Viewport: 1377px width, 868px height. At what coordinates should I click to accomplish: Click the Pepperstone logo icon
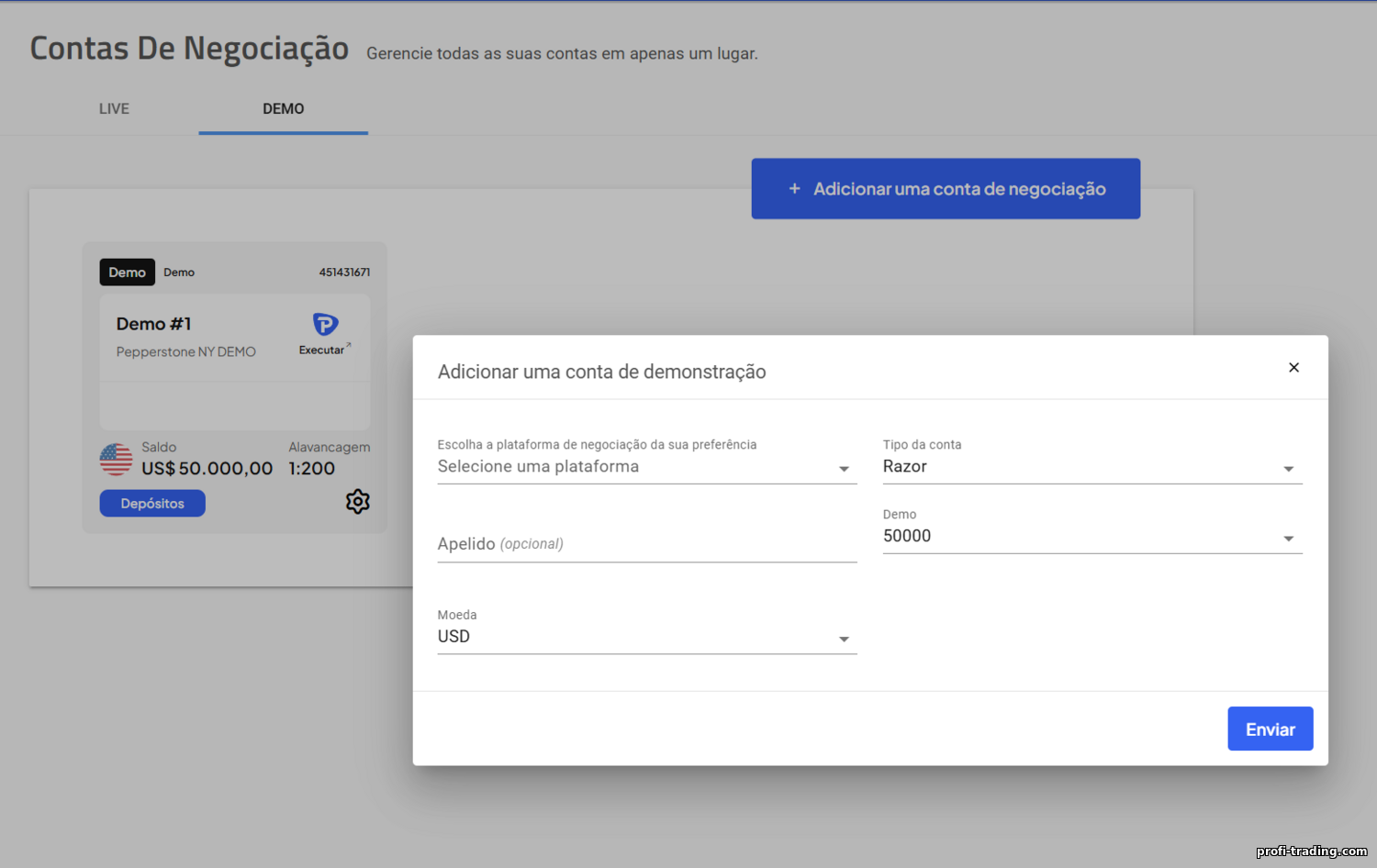click(325, 324)
